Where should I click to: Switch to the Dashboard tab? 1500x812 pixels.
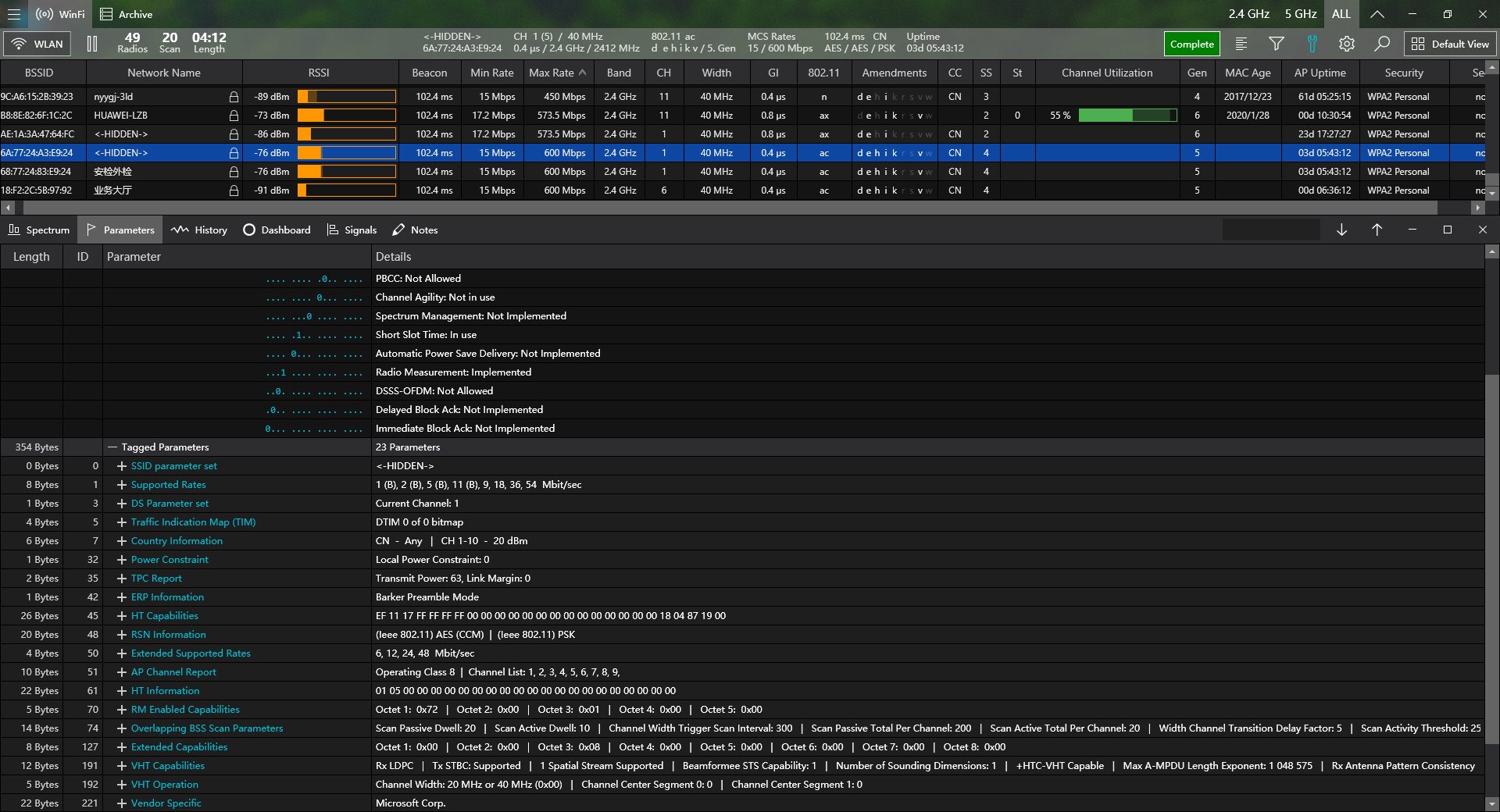[277, 230]
